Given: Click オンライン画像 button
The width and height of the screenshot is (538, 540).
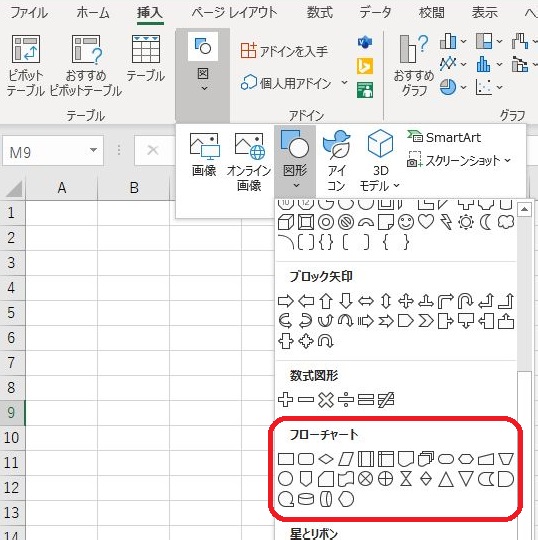Looking at the screenshot, I should pos(249,162).
